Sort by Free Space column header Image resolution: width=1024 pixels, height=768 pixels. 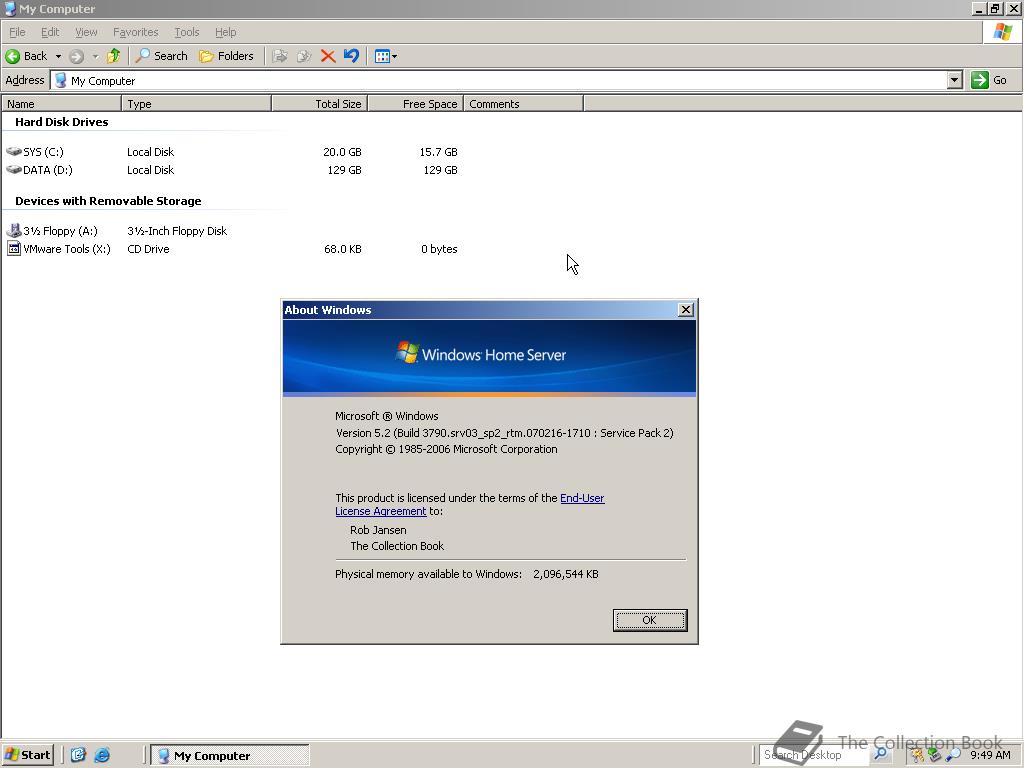(416, 104)
